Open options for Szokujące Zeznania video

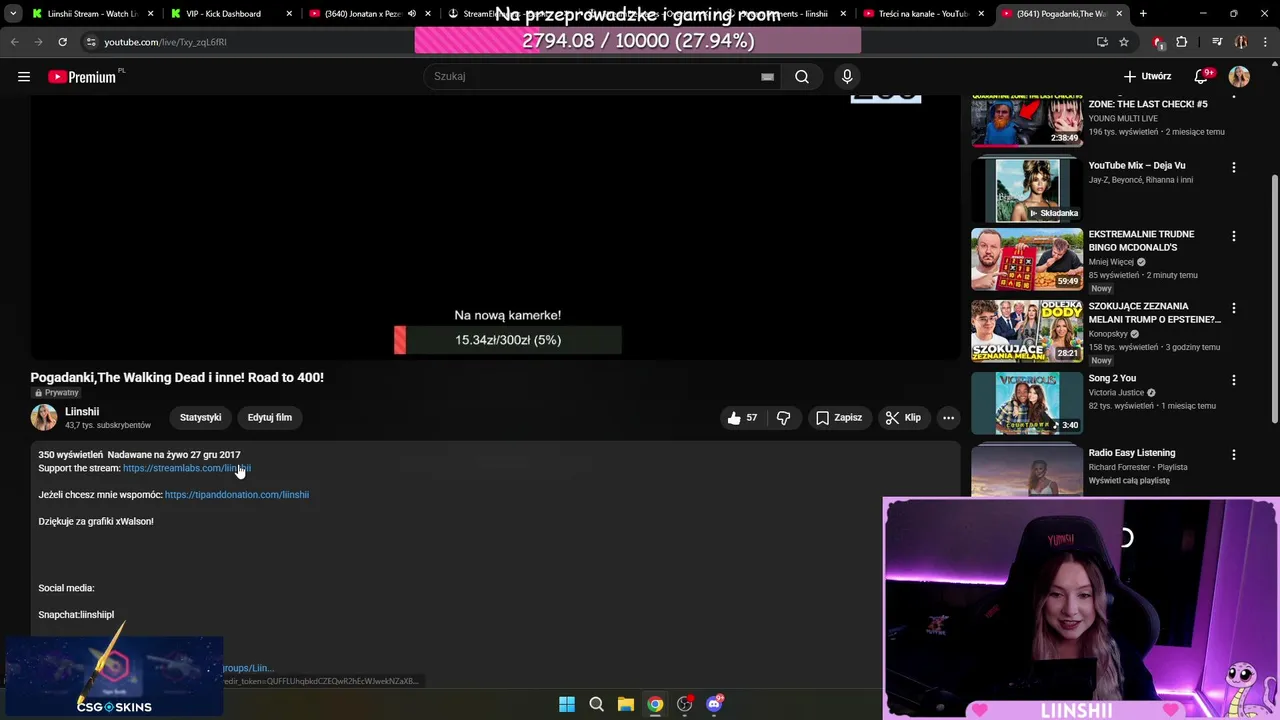[1233, 309]
